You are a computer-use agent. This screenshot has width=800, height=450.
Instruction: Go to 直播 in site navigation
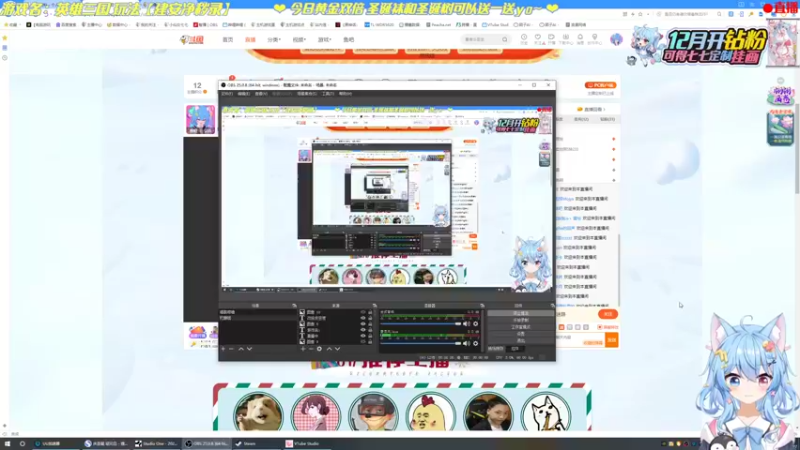(250, 39)
